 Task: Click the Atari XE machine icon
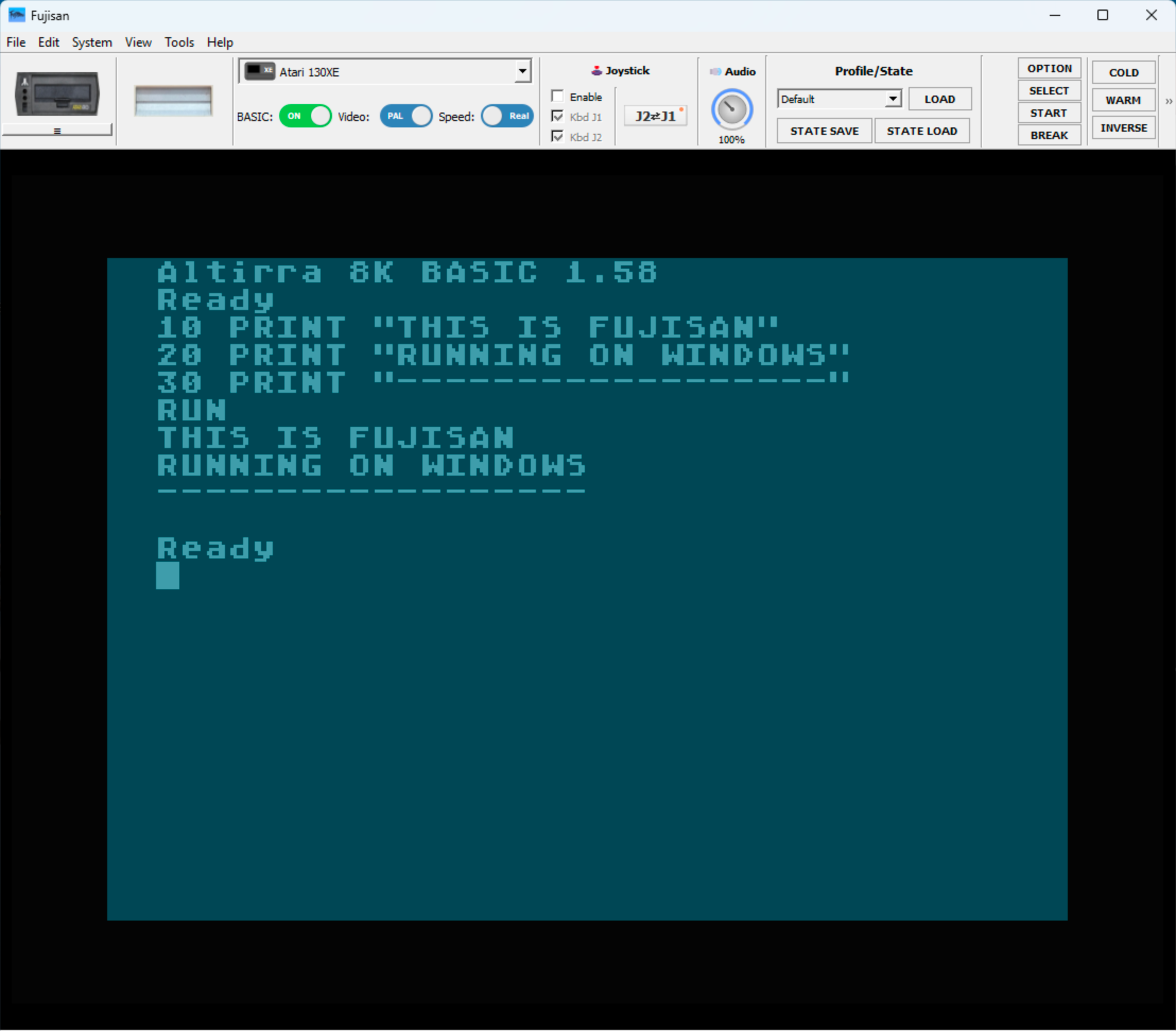(x=260, y=71)
